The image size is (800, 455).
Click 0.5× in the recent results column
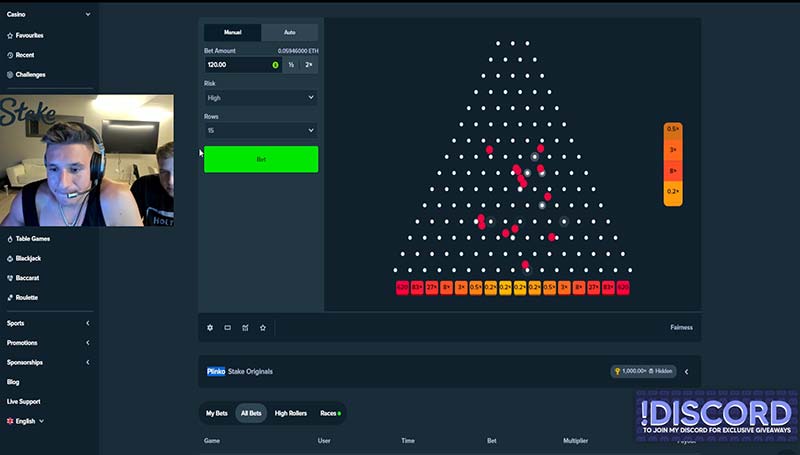673,129
